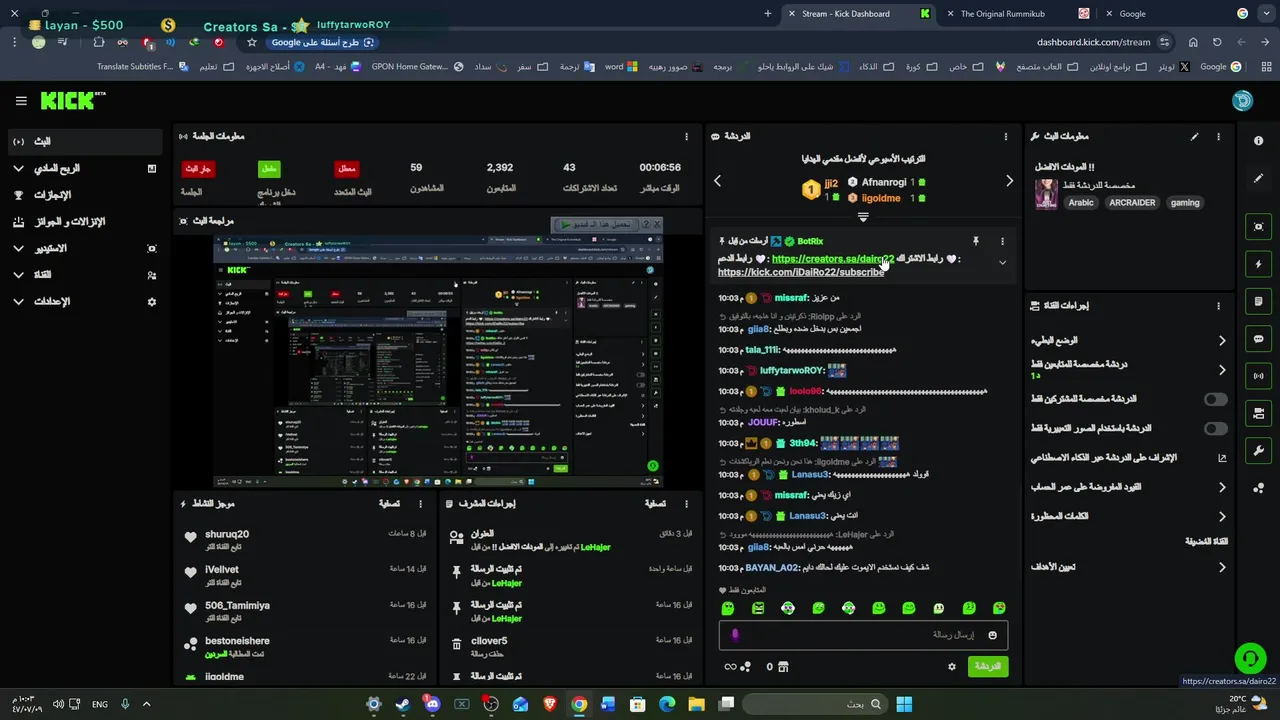Click the broadcast signal icon in the right rail
Viewport: 1280px width, 720px height.
[1258, 376]
